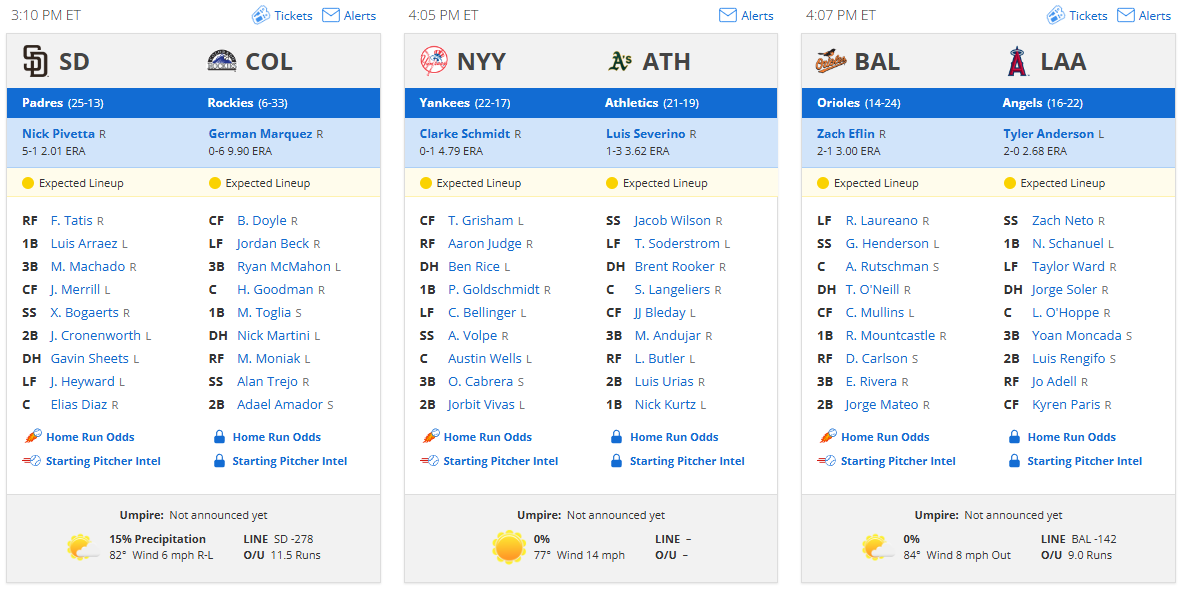Open Tickets link for BAL vs LAA
The width and height of the screenshot is (1184, 598).
(1077, 15)
